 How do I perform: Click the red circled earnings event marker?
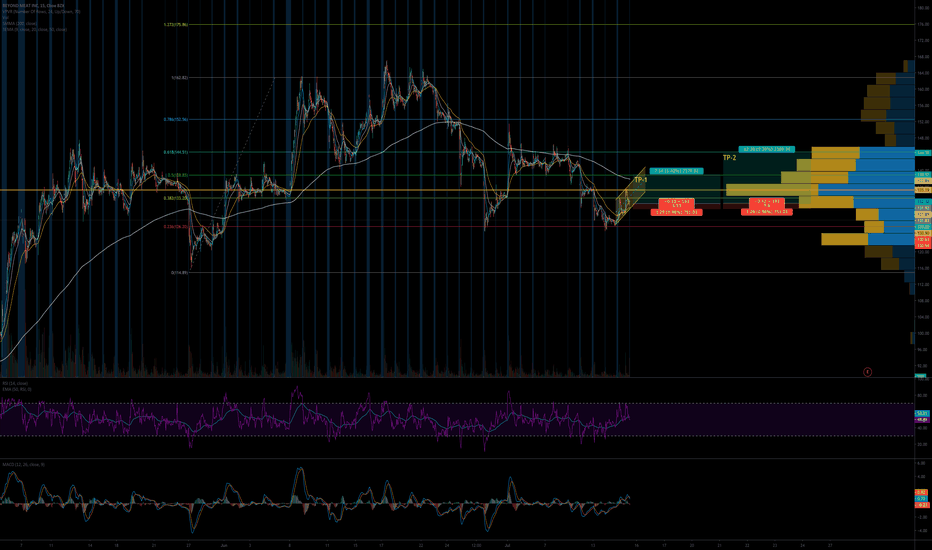867,372
